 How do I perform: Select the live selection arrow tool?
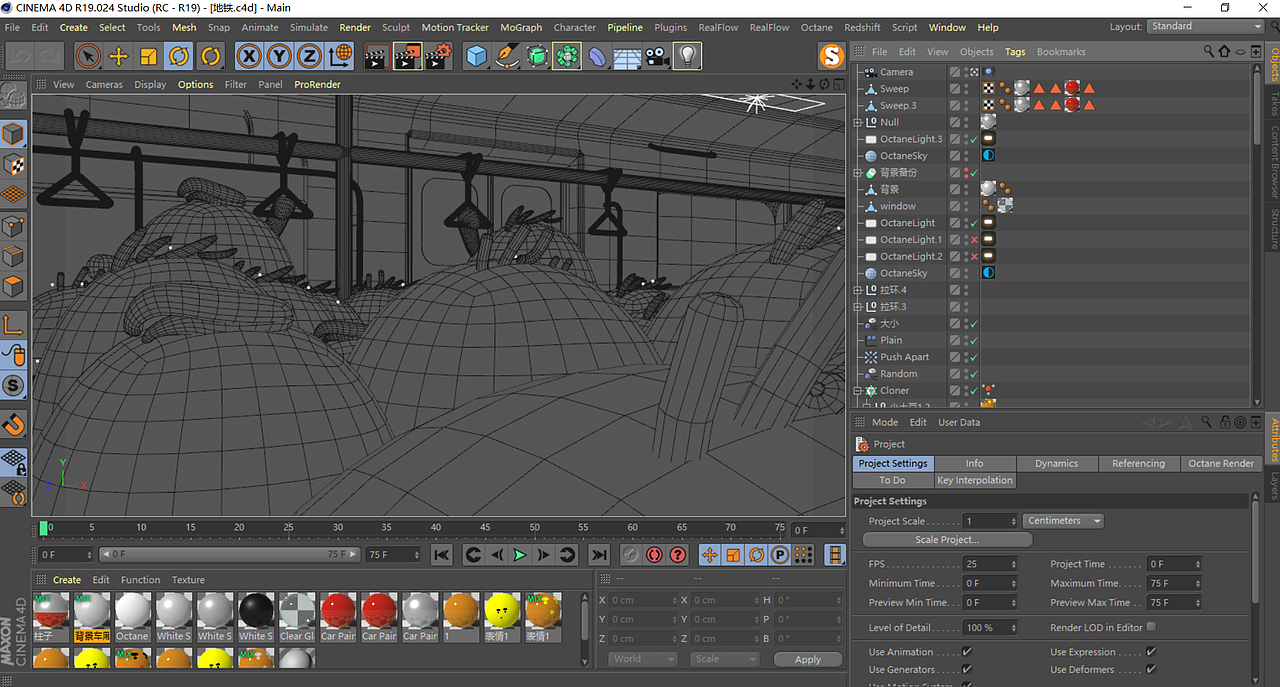tap(88, 56)
